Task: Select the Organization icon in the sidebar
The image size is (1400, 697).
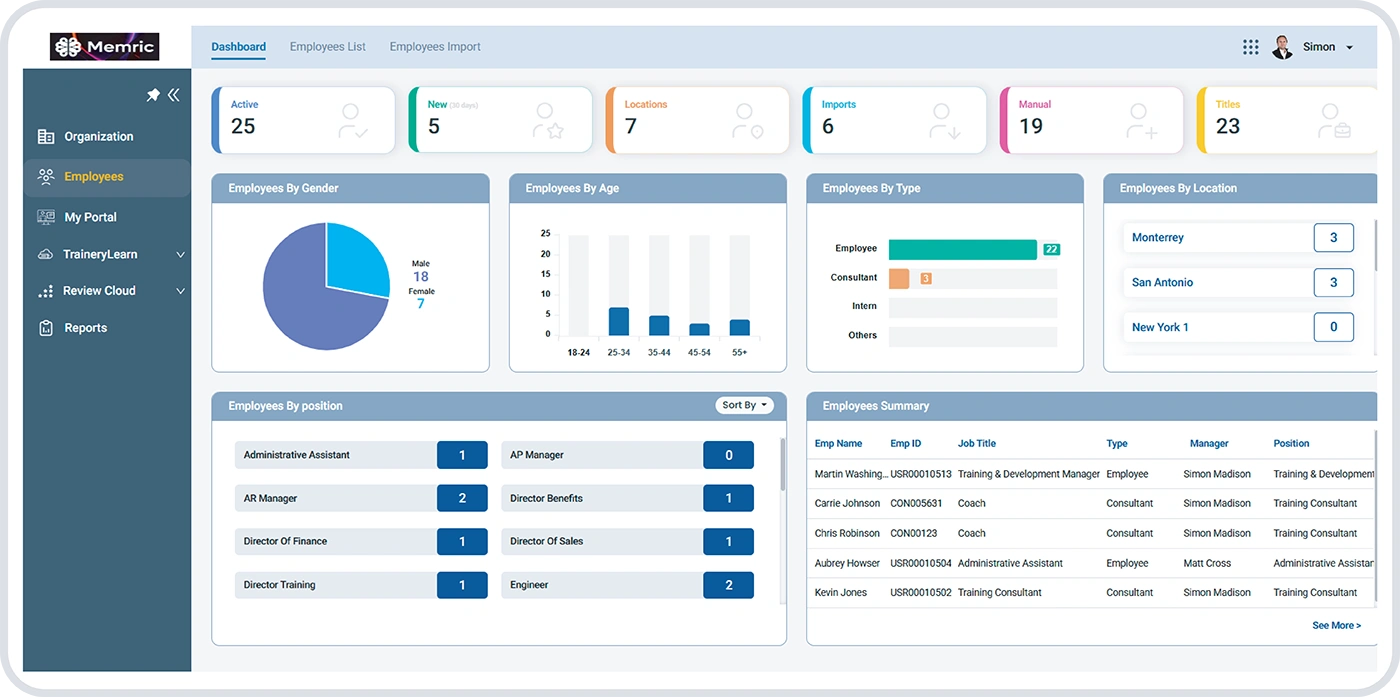Action: pos(45,136)
